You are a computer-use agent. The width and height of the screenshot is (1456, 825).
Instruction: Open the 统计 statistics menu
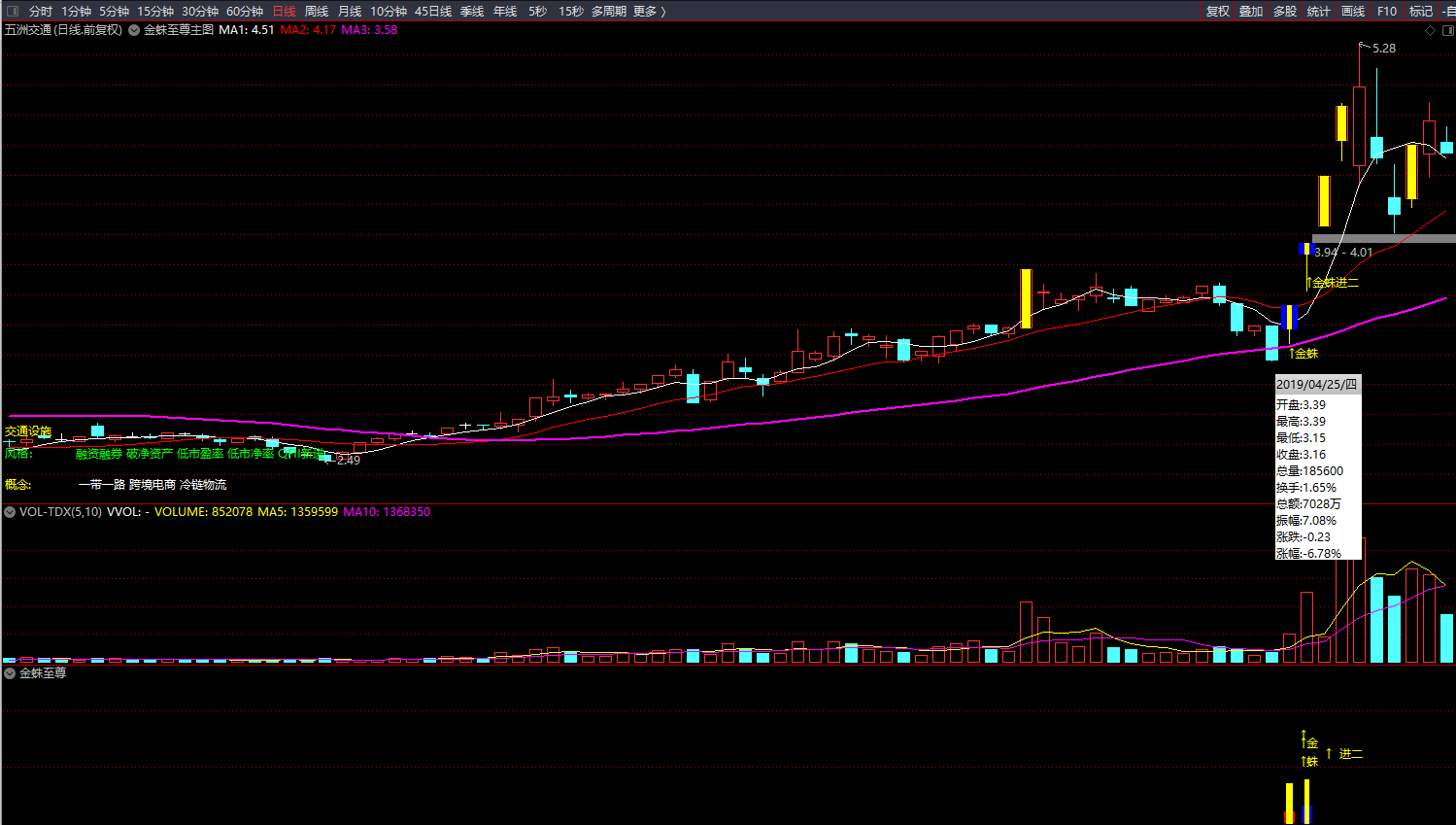1318,12
